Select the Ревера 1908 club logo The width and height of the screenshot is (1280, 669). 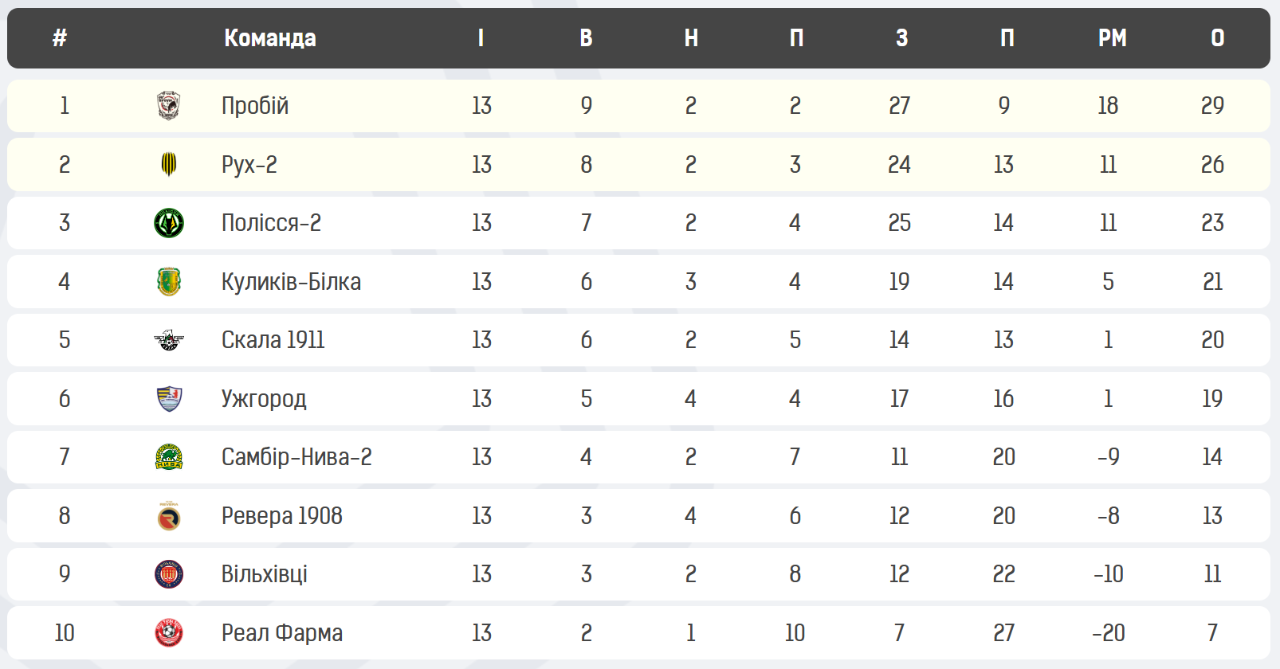[x=169, y=516]
